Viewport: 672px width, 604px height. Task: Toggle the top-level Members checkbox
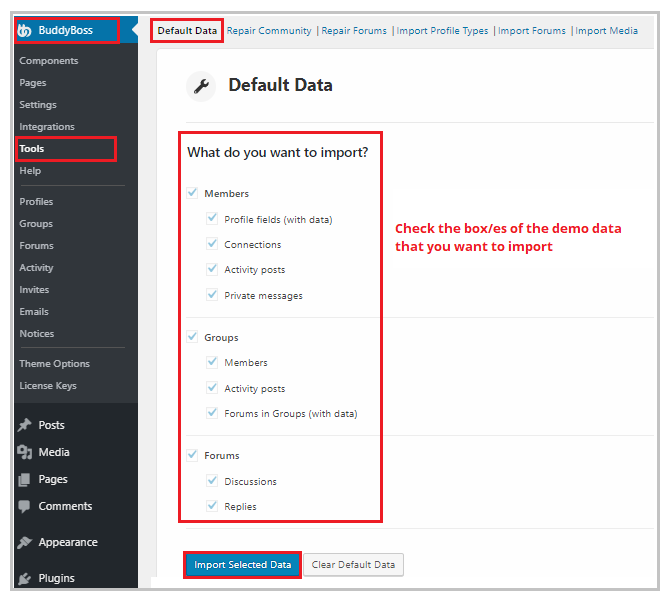192,193
